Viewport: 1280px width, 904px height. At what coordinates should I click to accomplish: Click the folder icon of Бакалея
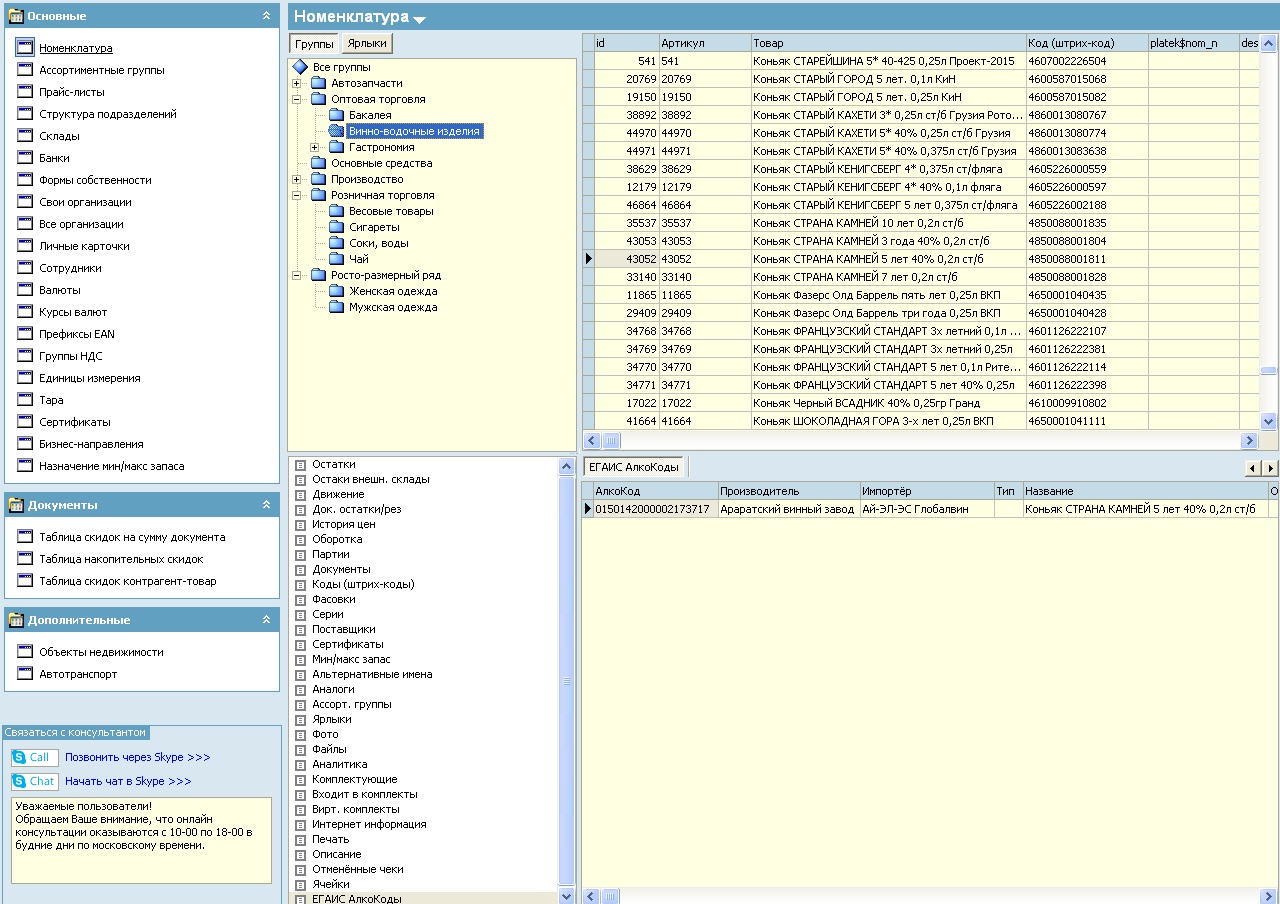337,115
